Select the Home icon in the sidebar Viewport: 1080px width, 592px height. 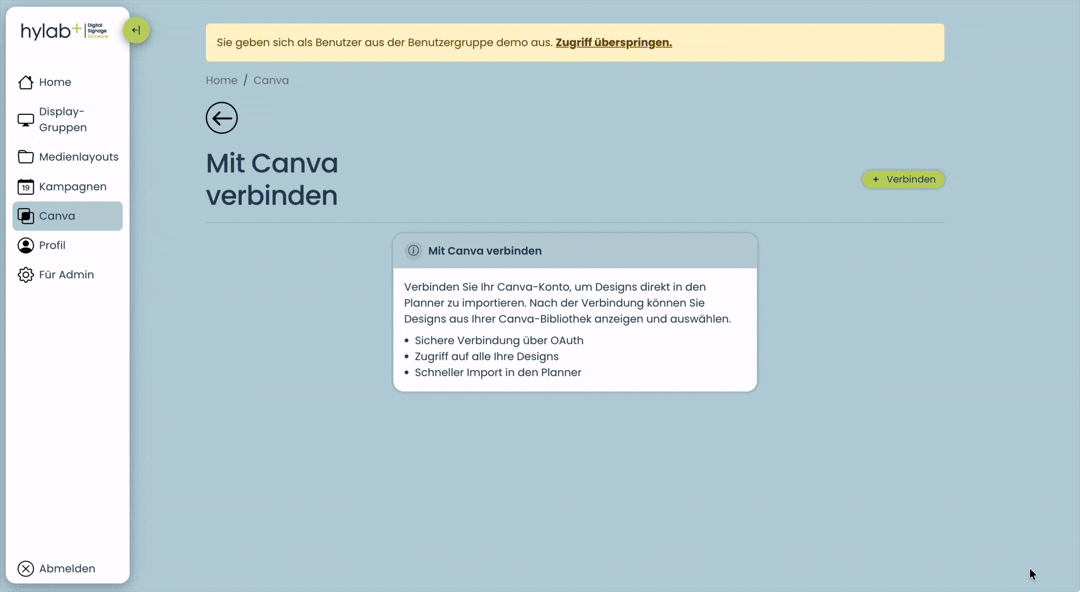pyautogui.click(x=25, y=82)
